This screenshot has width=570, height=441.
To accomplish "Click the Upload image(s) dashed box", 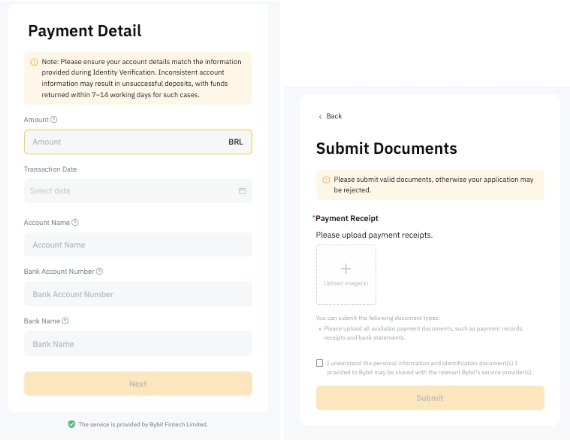I will (346, 274).
